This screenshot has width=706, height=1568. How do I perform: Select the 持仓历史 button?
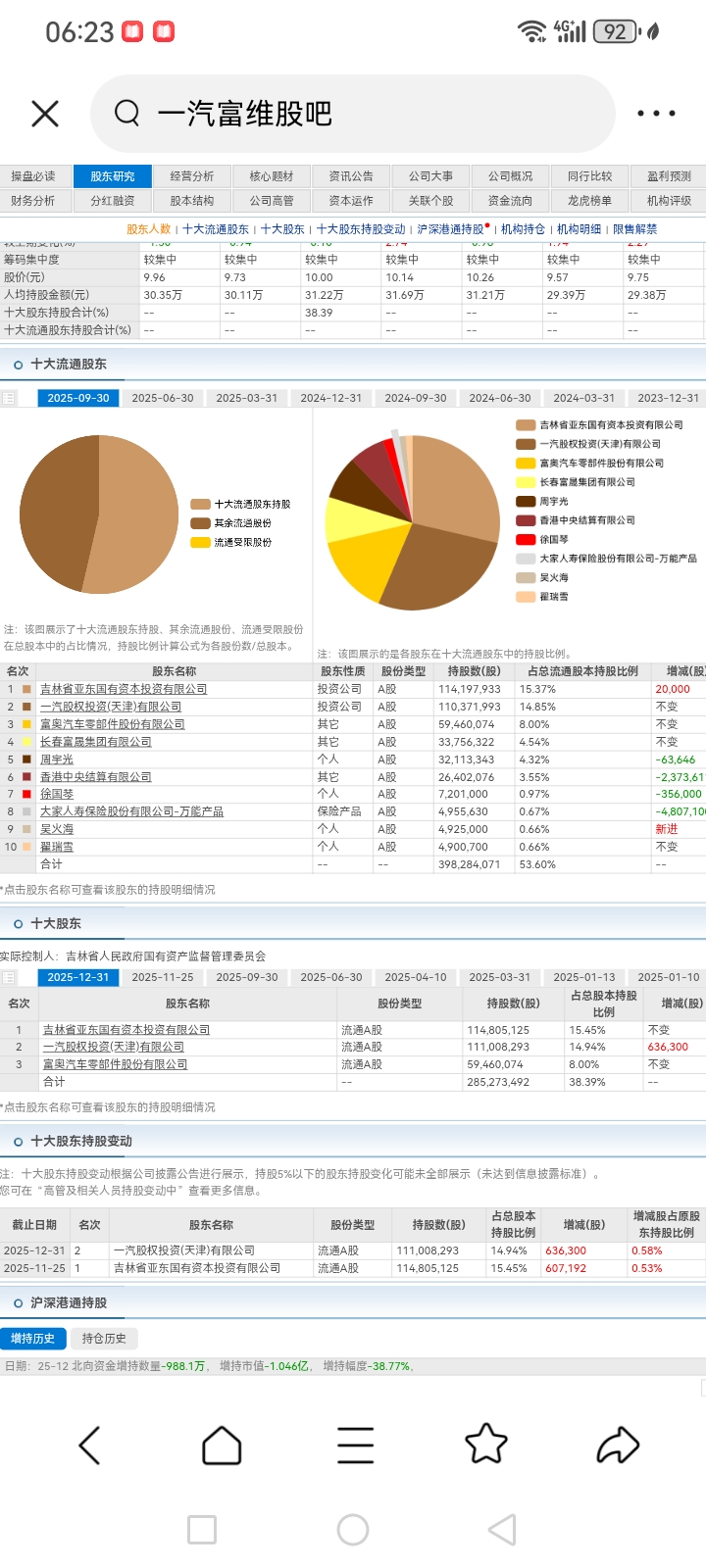pyautogui.click(x=104, y=1339)
